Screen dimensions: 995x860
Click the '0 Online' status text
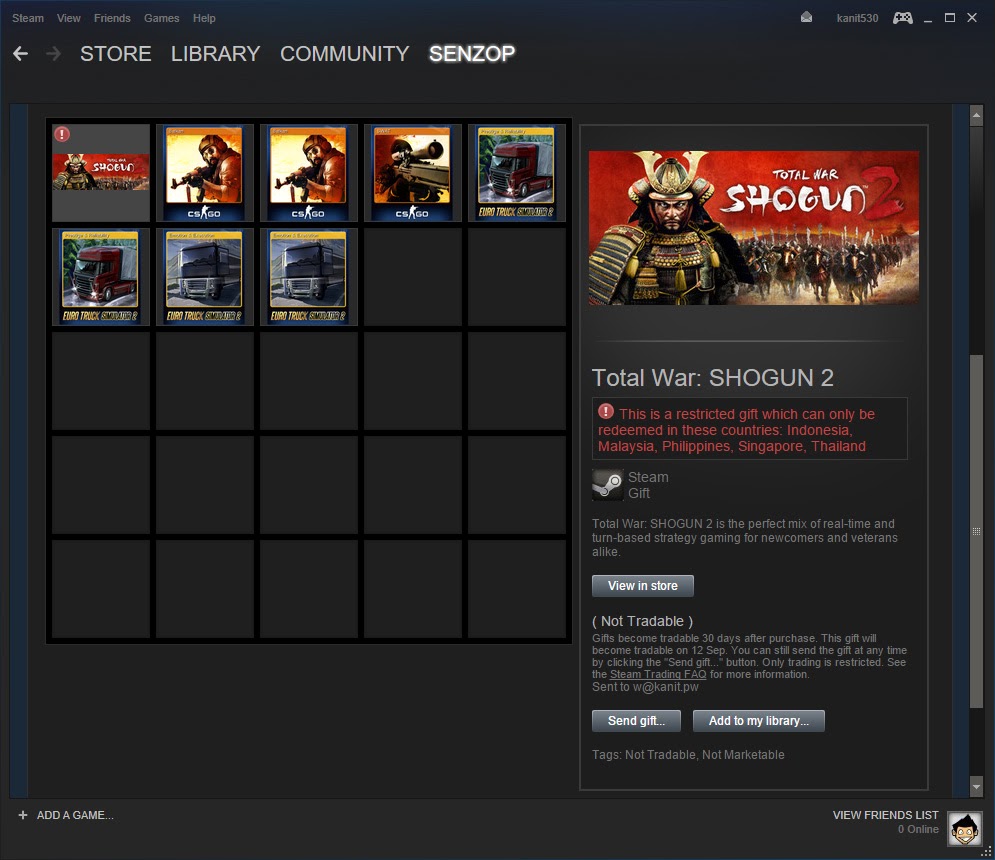click(918, 830)
